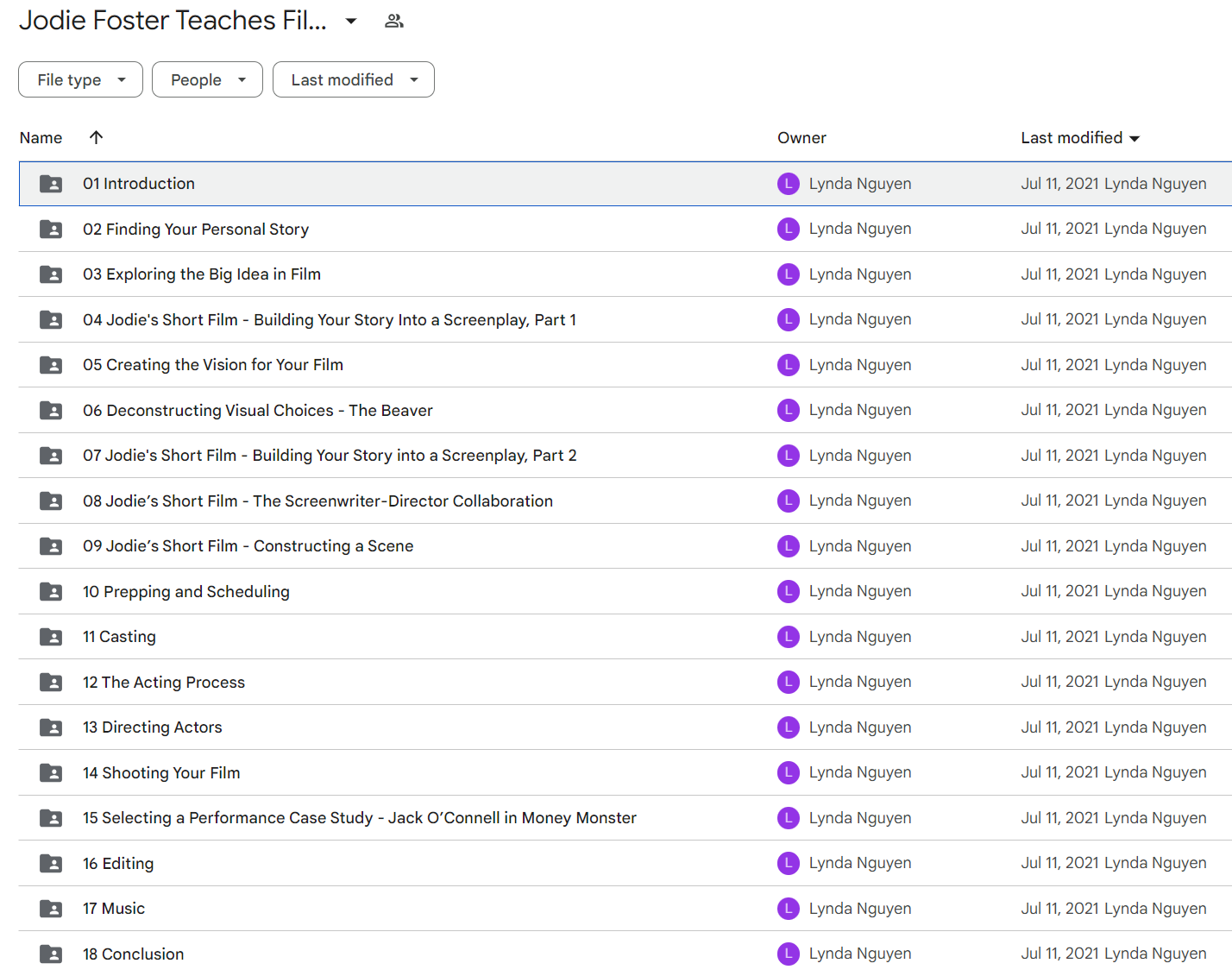Select the 18 Conclusion folder name
Viewport: 1232px width, 976px height.
coord(134,954)
